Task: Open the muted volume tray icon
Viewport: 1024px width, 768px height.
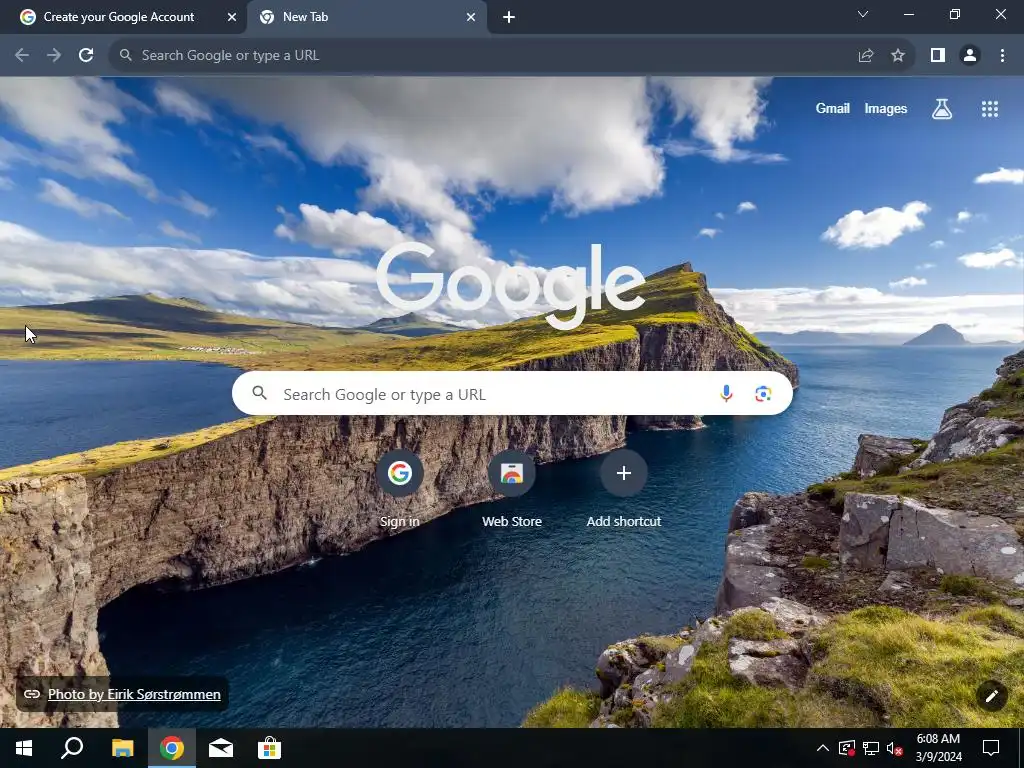Action: point(895,748)
